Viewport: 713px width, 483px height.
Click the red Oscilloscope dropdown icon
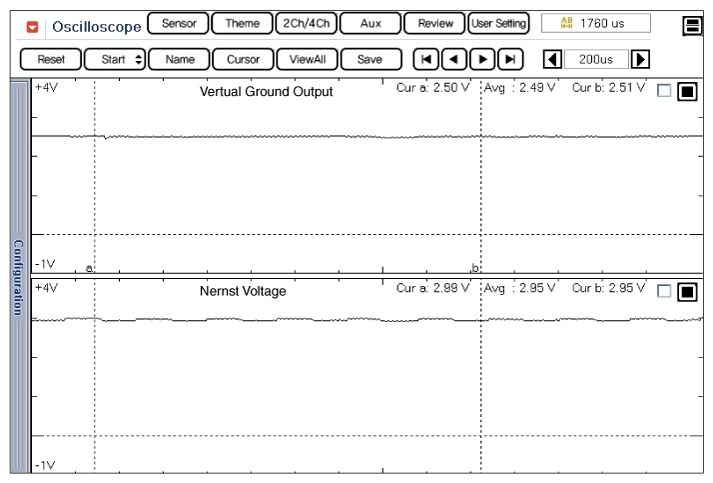[x=33, y=26]
